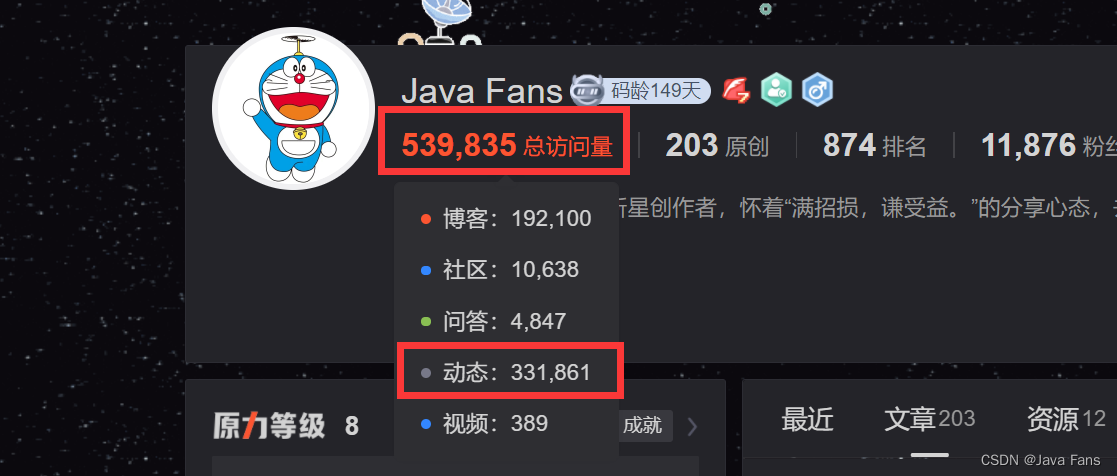The height and width of the screenshot is (476, 1117).
Task: Click the red wing badge icon
Action: pyautogui.click(x=737, y=91)
